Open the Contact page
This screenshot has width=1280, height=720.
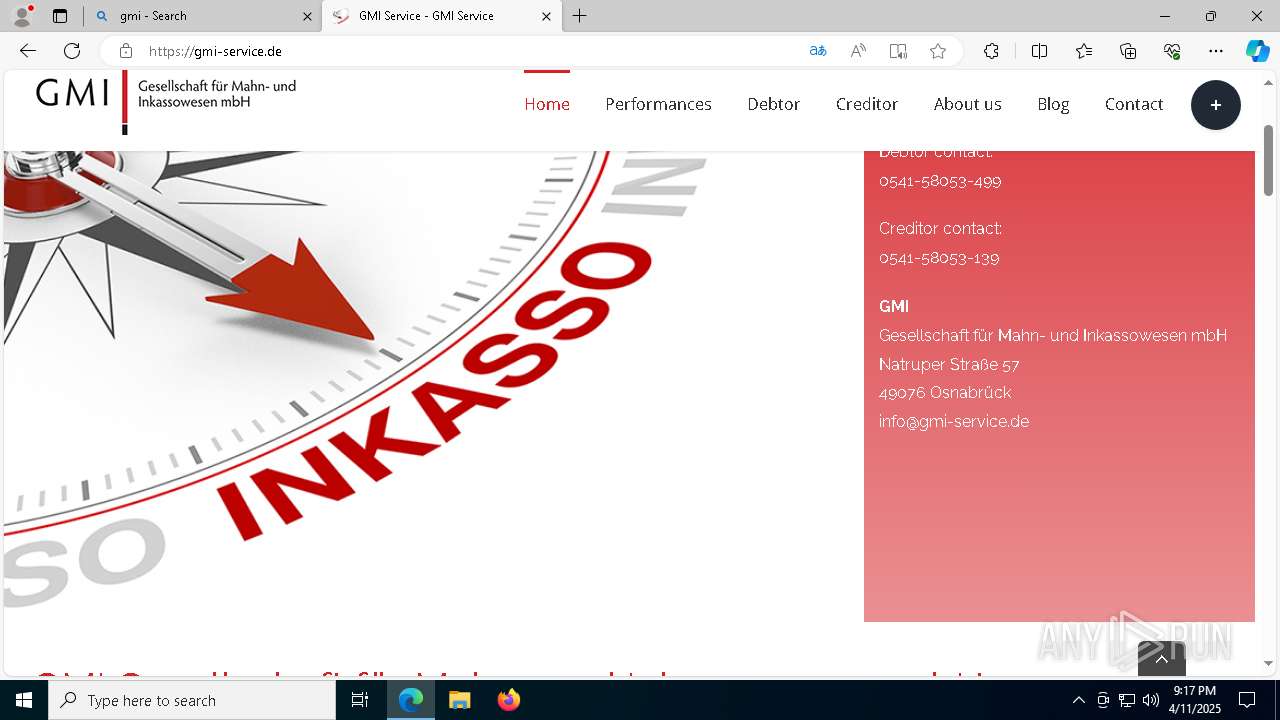tap(1134, 104)
